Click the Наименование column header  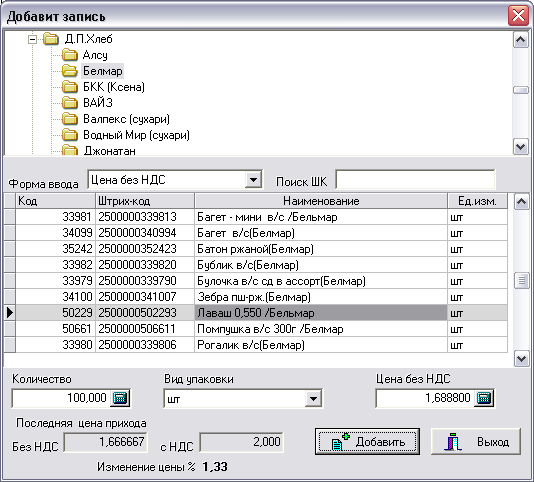pos(321,201)
